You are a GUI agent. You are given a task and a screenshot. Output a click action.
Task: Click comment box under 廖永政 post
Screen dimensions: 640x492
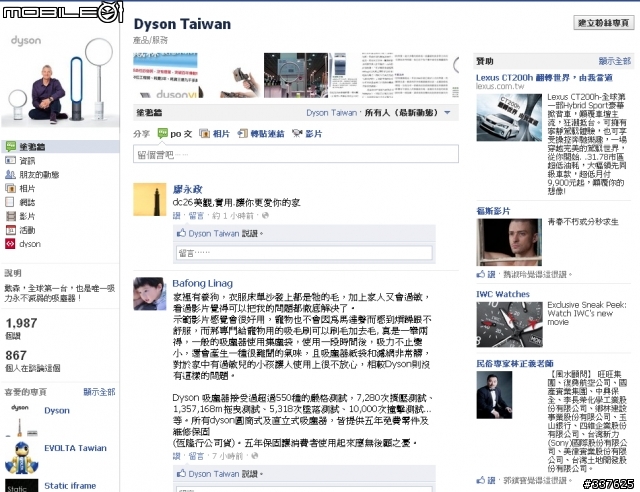click(304, 253)
